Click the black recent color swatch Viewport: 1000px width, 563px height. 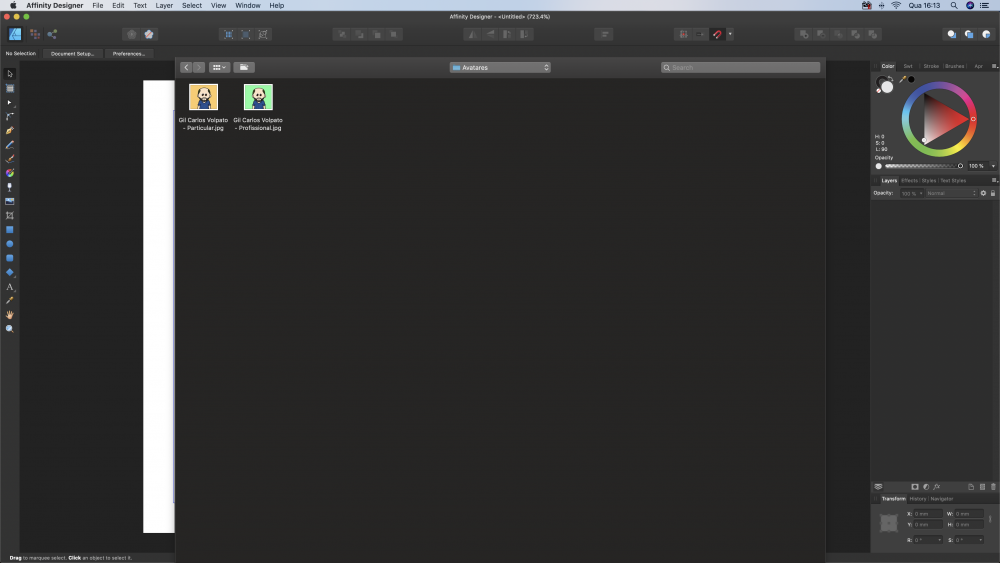[911, 80]
